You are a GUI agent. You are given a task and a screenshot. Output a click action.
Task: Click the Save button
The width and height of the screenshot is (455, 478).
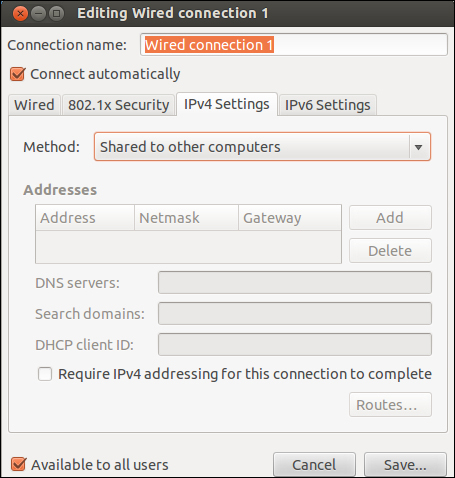coord(405,465)
